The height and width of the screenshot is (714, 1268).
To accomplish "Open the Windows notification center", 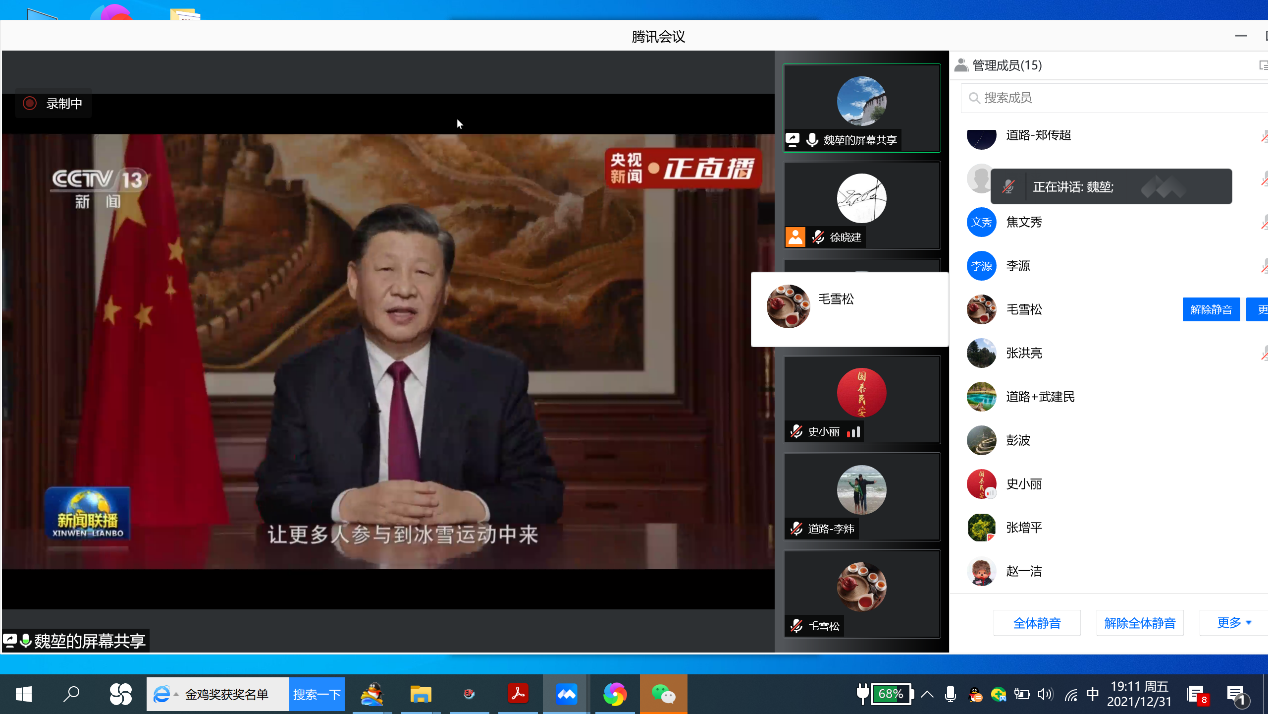I will 1236,694.
